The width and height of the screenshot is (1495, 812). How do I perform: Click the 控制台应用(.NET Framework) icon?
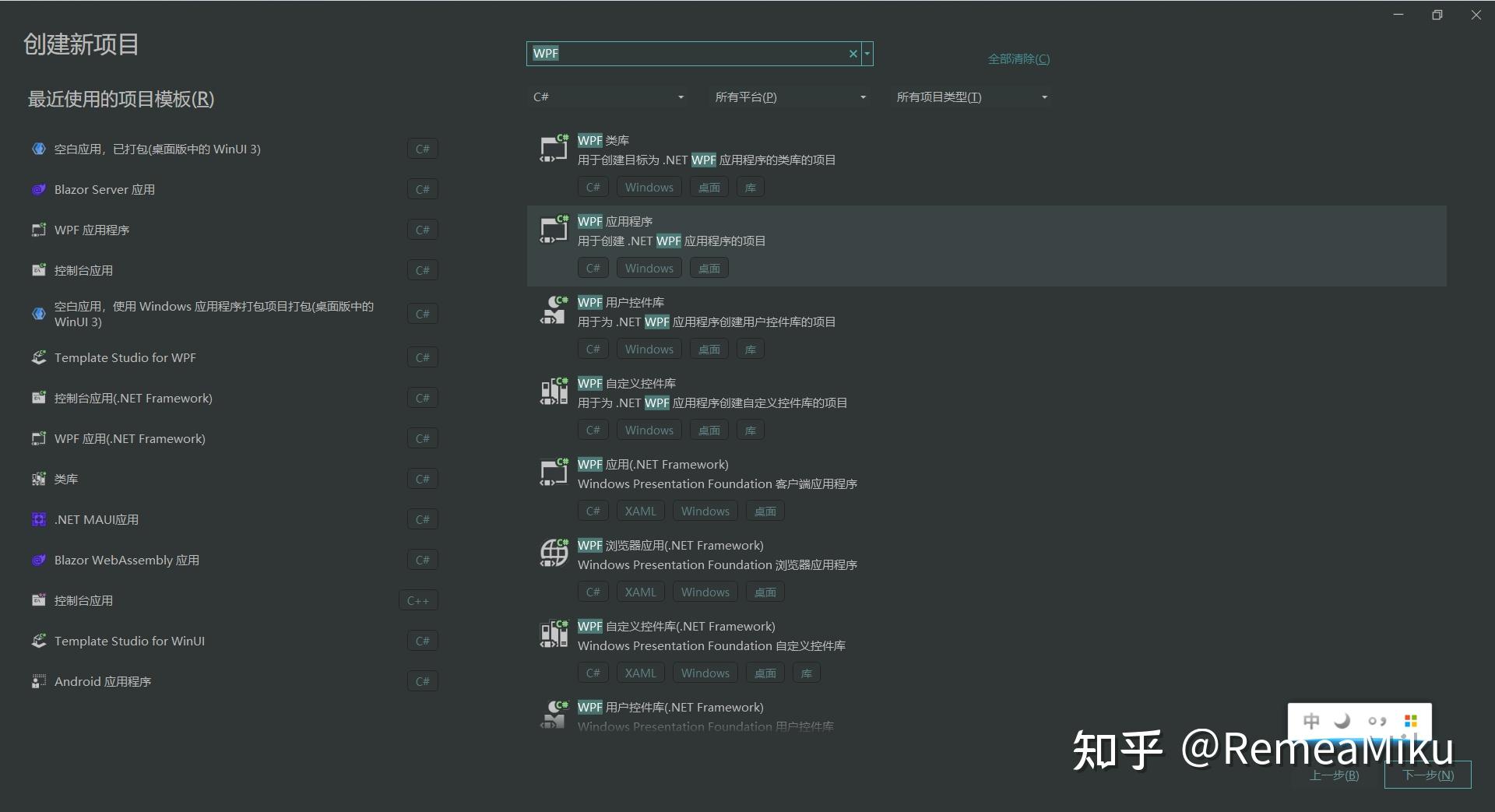pyautogui.click(x=39, y=398)
